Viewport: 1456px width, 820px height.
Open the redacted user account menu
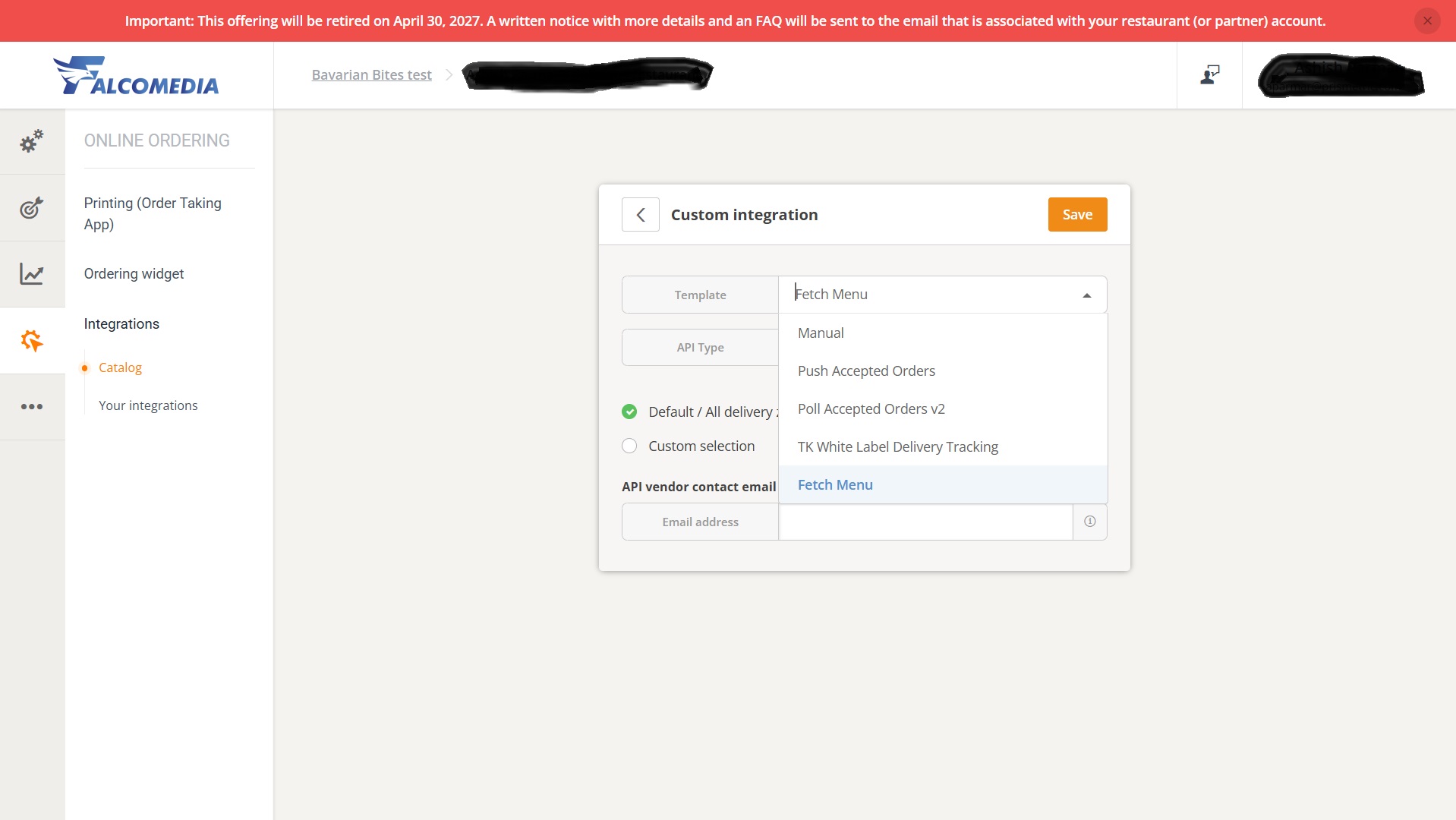[x=1341, y=75]
